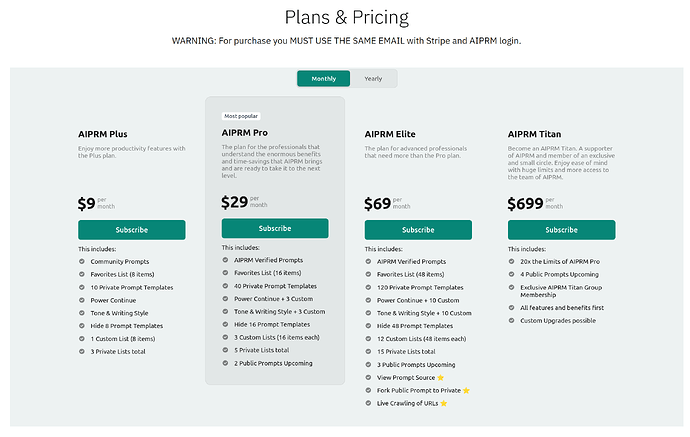The width and height of the screenshot is (690, 437).
Task: Subscribe to the AIPRM Plus plan
Action: [132, 230]
